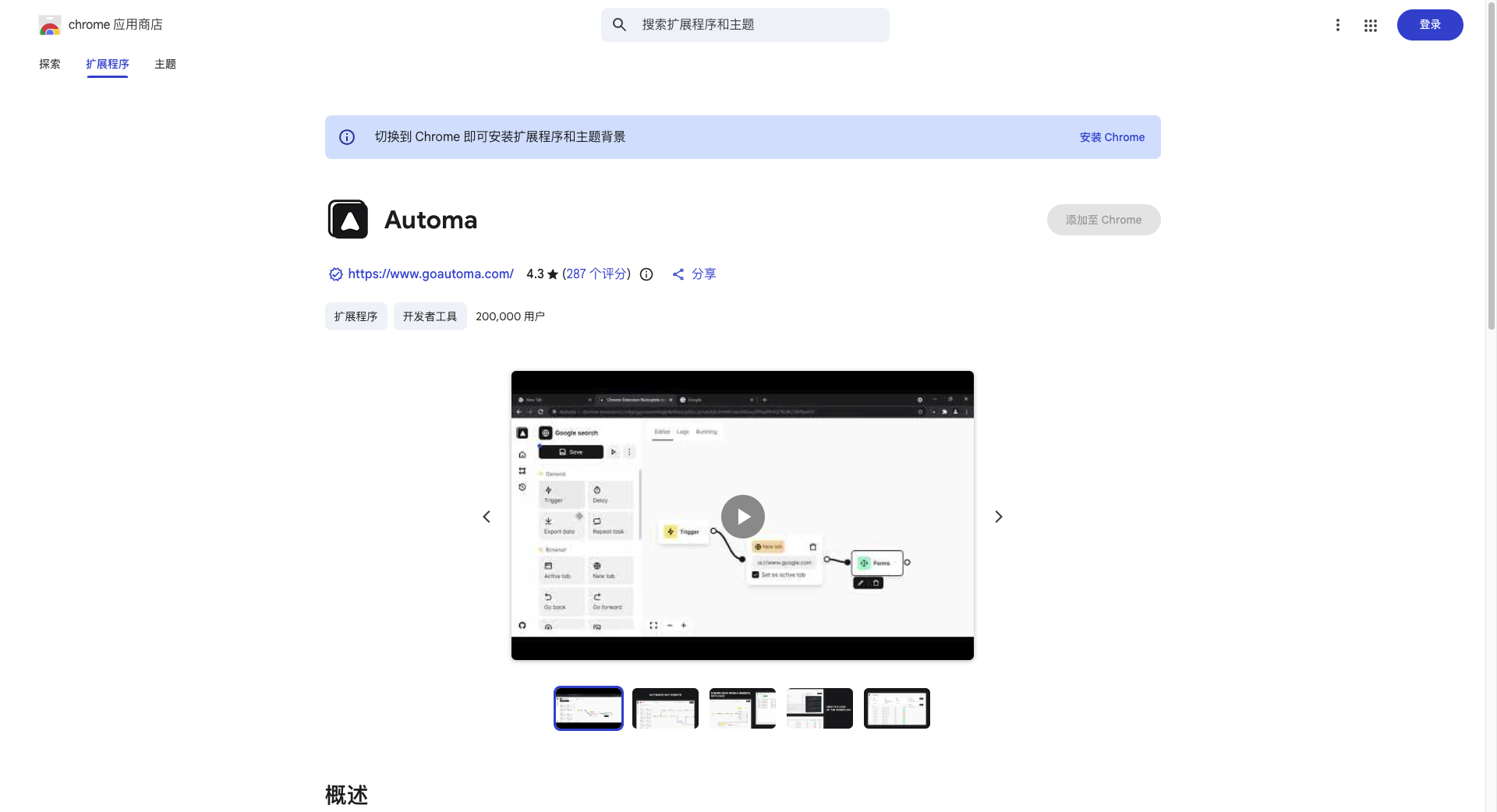Switch to the 探索 tab
The width and height of the screenshot is (1497, 812).
click(50, 64)
